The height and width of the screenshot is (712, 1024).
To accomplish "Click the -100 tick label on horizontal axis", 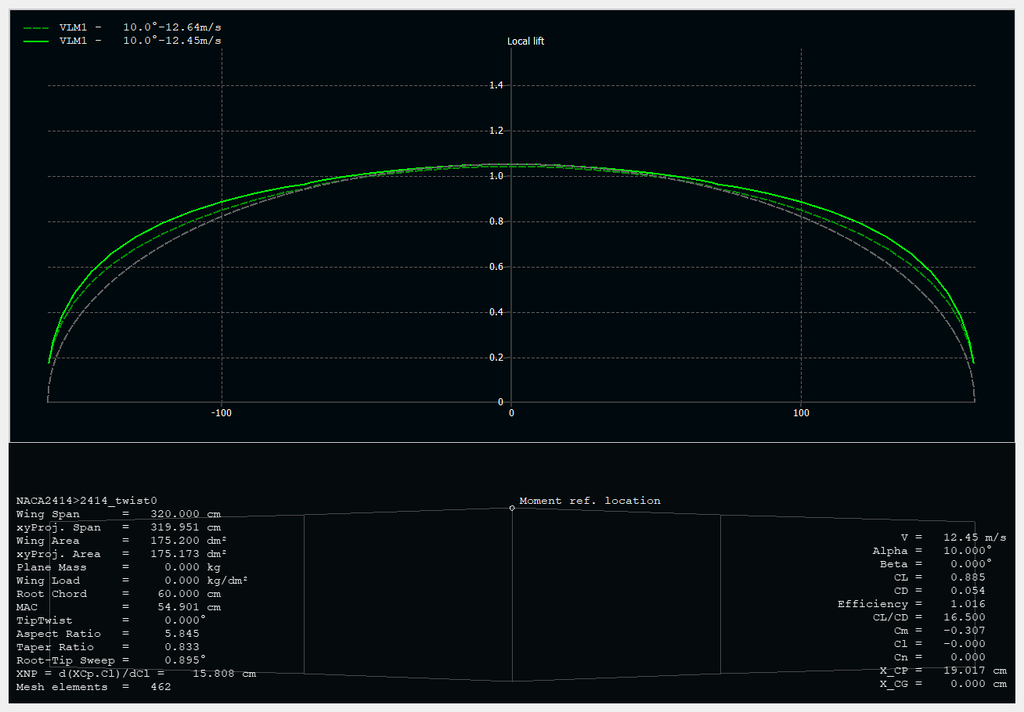I will point(221,413).
